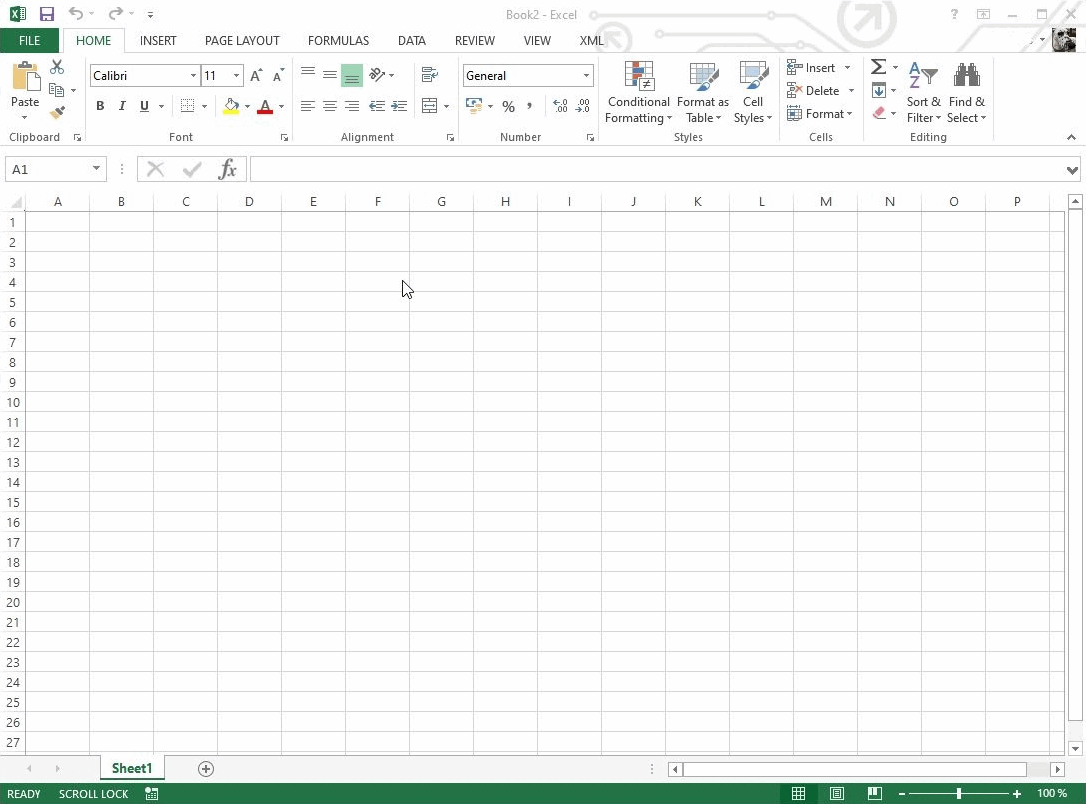Add a new sheet with plus button
The width and height of the screenshot is (1086, 804).
point(206,768)
